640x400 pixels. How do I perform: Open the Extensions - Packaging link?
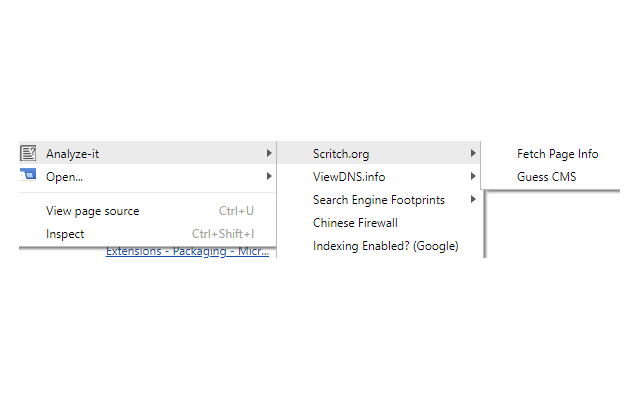point(187,252)
